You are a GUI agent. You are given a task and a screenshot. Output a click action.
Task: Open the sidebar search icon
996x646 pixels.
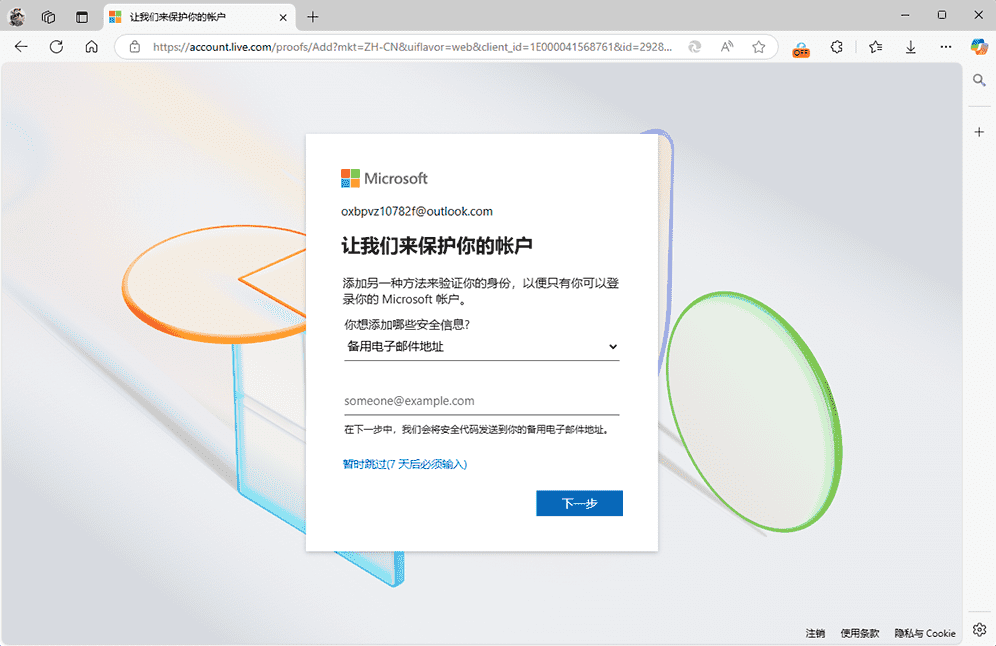[979, 80]
